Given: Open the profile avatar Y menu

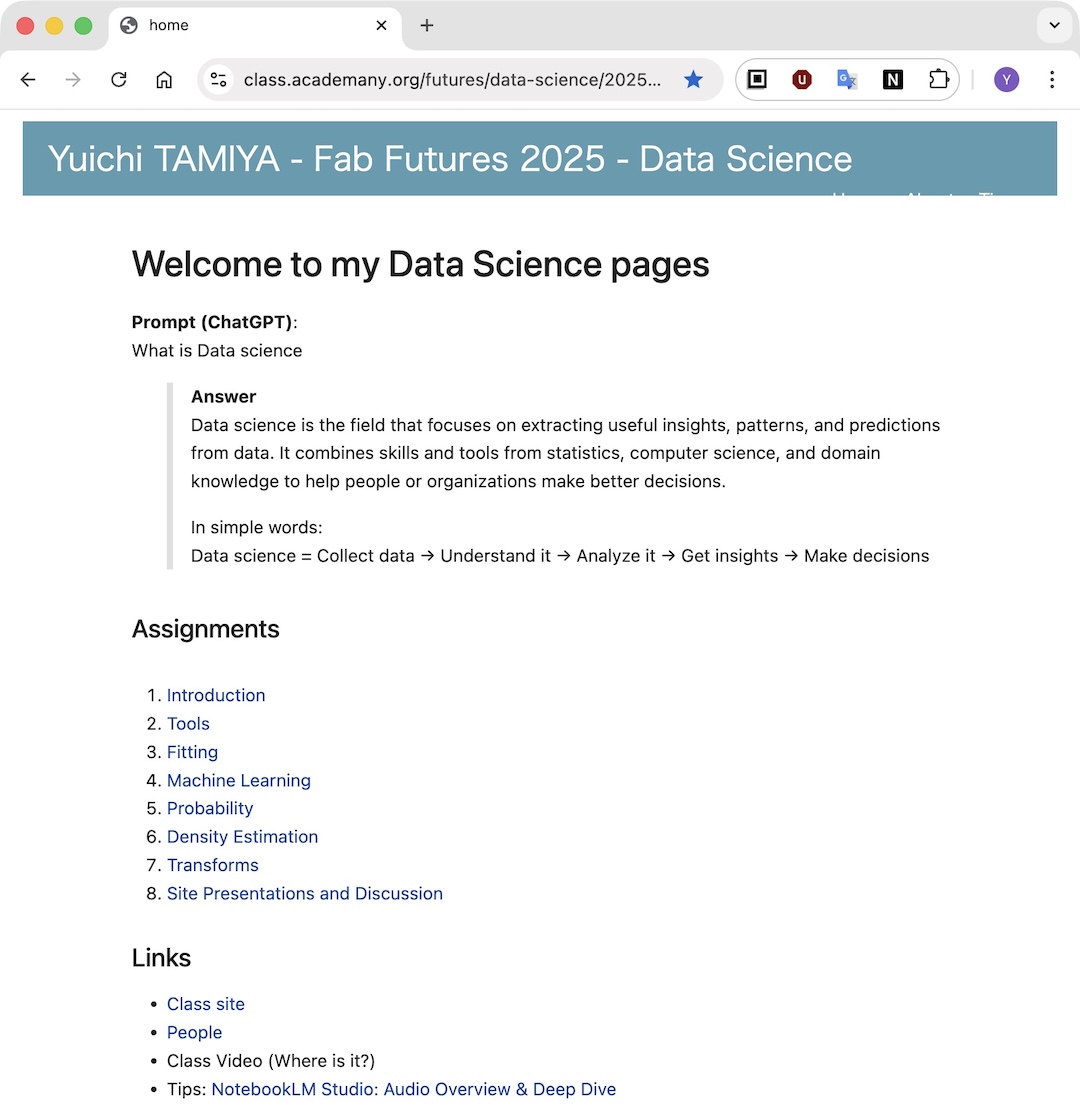Looking at the screenshot, I should (x=1006, y=80).
